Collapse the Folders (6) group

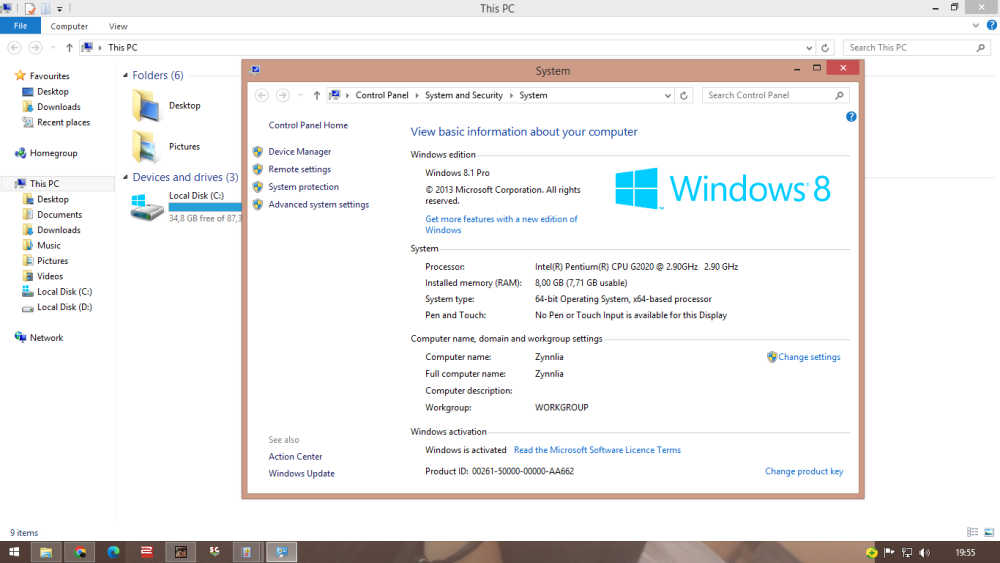(x=126, y=75)
